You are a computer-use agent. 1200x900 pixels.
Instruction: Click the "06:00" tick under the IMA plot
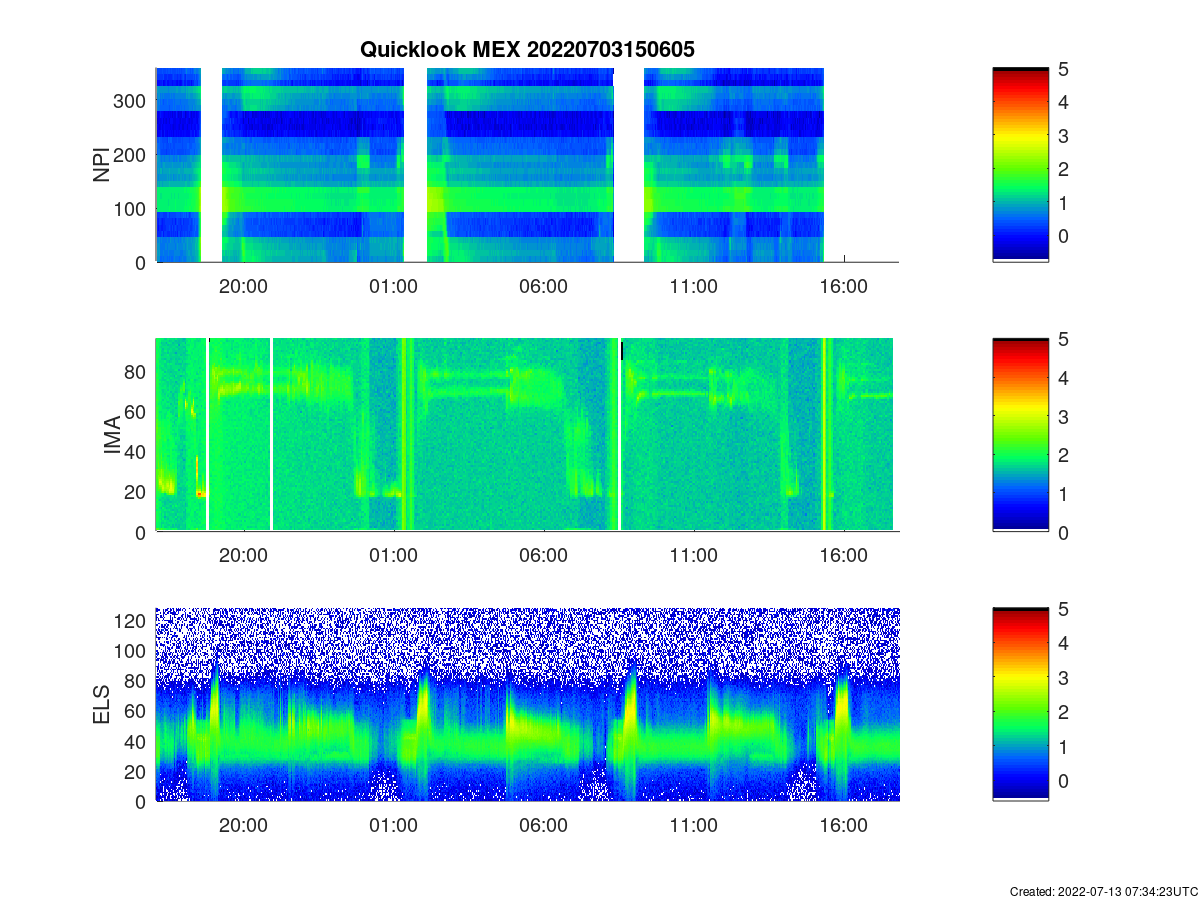coord(543,555)
